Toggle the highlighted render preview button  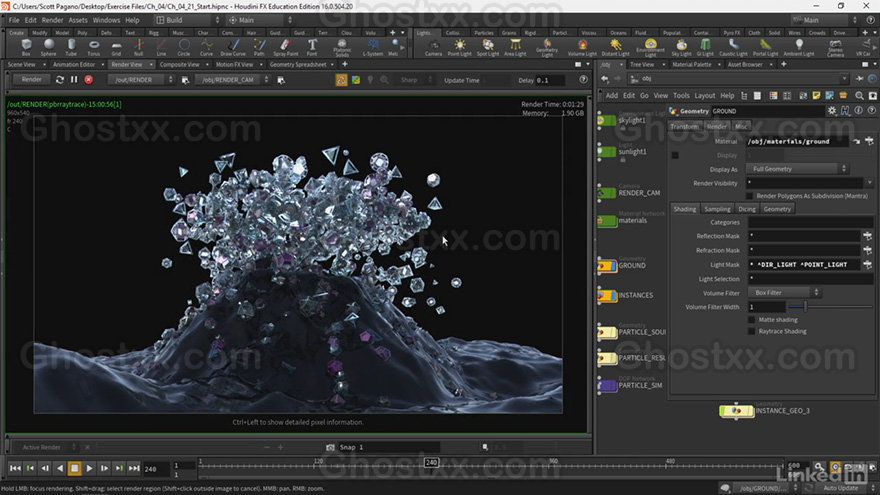(x=341, y=80)
